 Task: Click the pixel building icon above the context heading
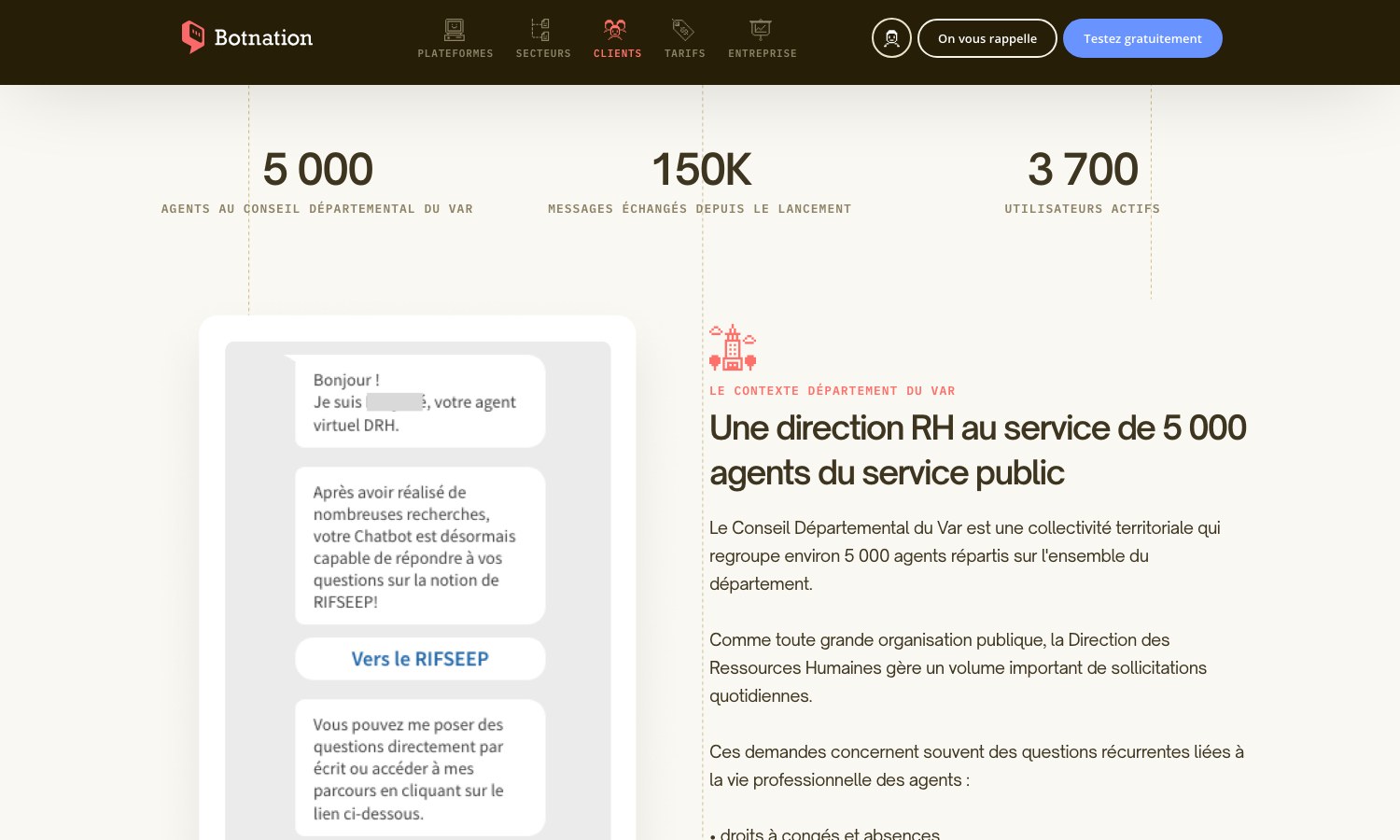pyautogui.click(x=733, y=347)
